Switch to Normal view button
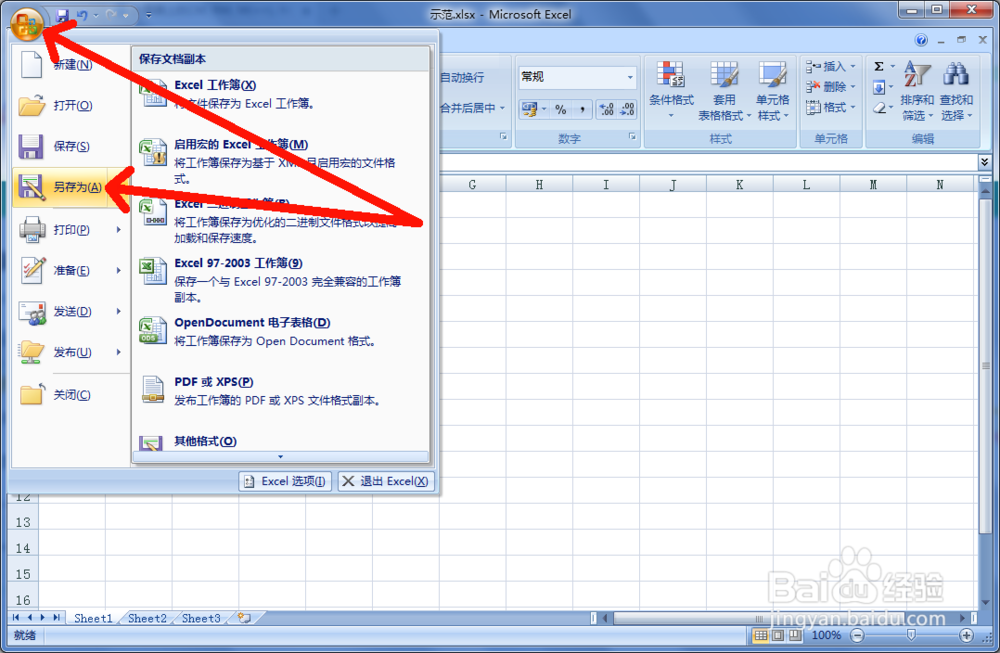This screenshot has height=653, width=1000. tap(761, 635)
